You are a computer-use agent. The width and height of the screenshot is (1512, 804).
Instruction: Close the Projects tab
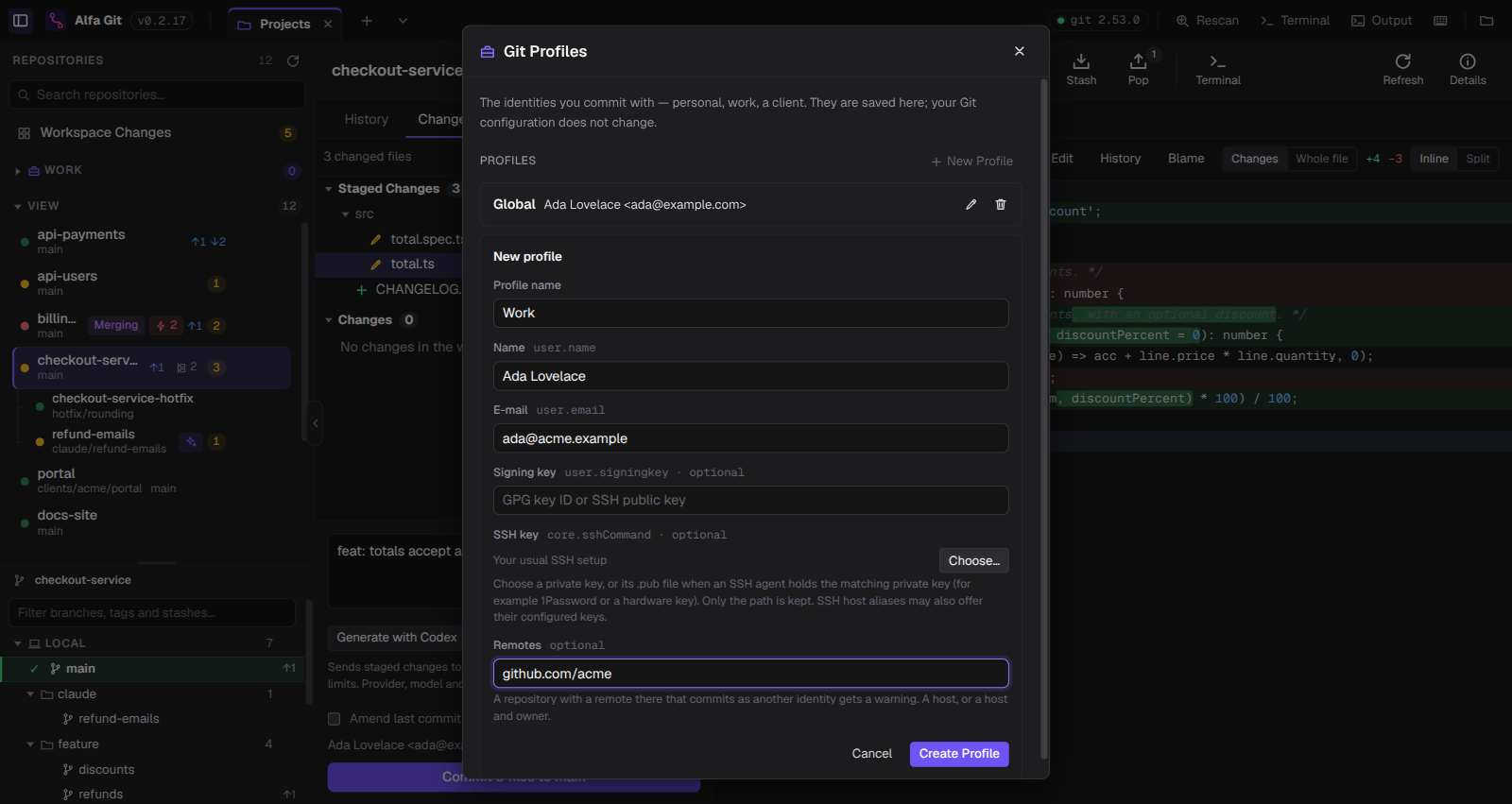pyautogui.click(x=328, y=25)
